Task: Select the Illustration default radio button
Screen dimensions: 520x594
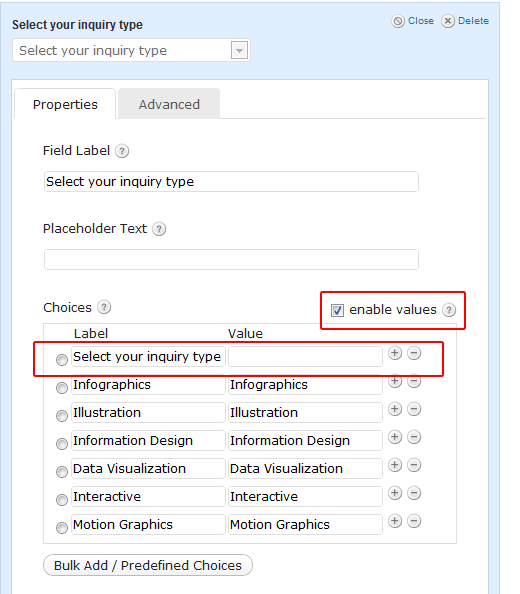Action: tap(62, 416)
